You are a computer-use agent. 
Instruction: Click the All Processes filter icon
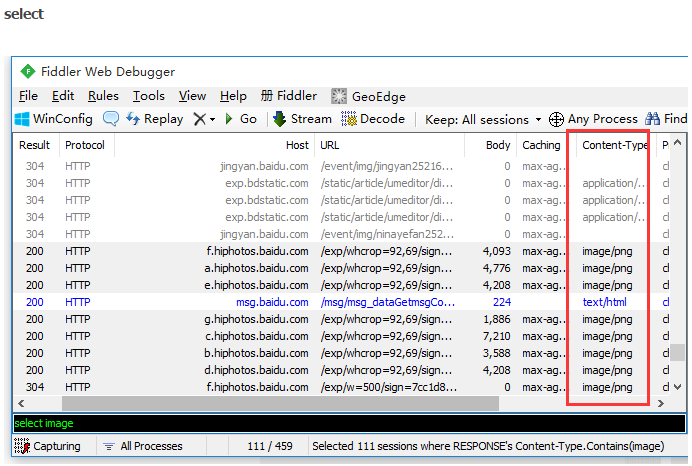[109, 447]
